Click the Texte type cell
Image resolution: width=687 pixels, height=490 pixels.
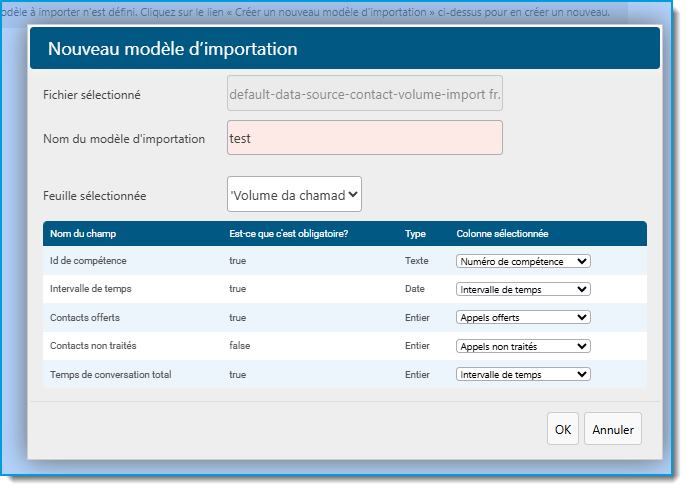[x=416, y=261]
